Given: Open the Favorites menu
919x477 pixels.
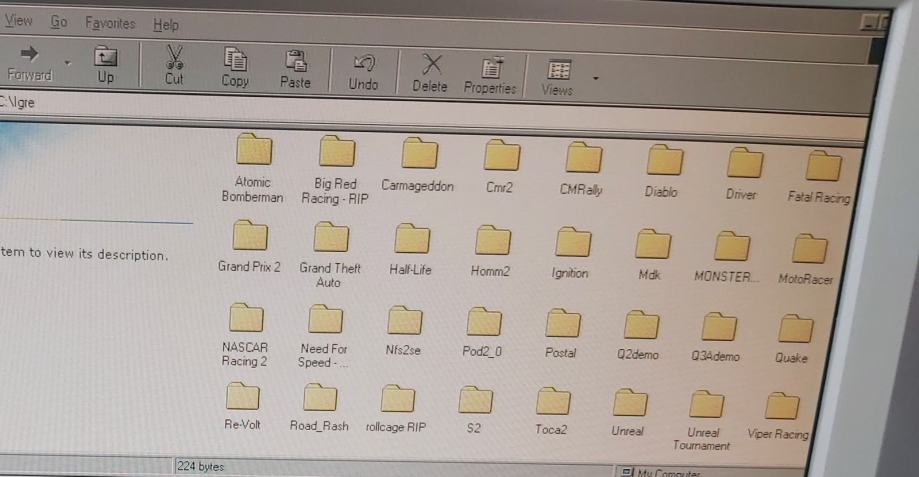Looking at the screenshot, I should [110, 22].
